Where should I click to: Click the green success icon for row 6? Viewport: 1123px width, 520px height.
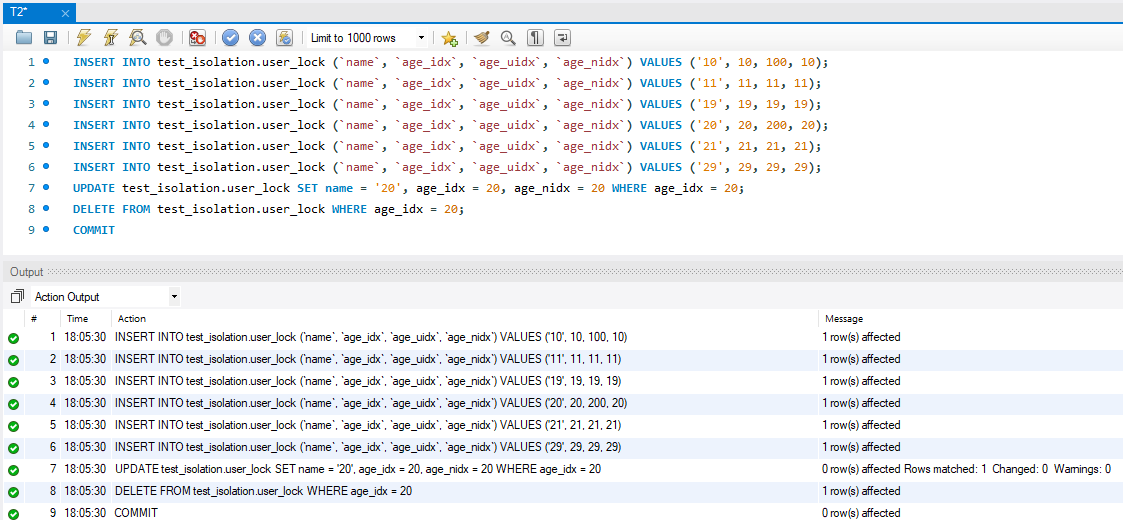[x=13, y=448]
